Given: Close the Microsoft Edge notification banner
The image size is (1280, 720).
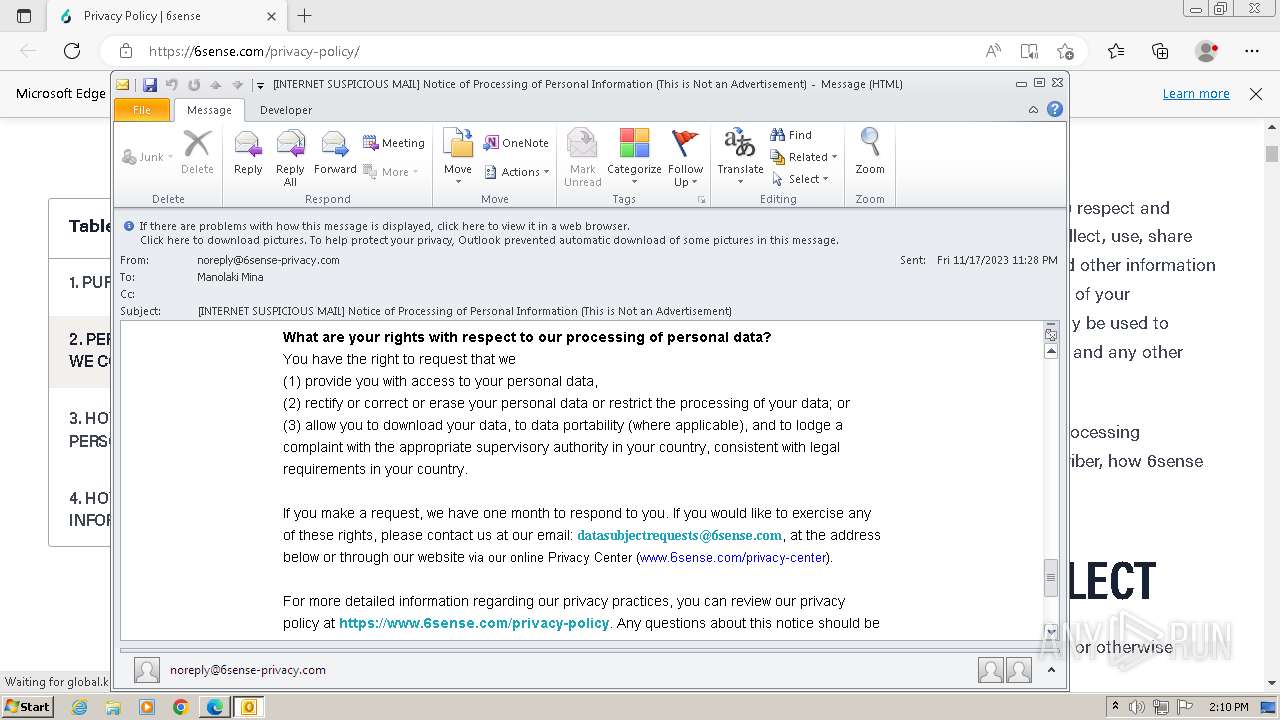Looking at the screenshot, I should click(x=1256, y=94).
